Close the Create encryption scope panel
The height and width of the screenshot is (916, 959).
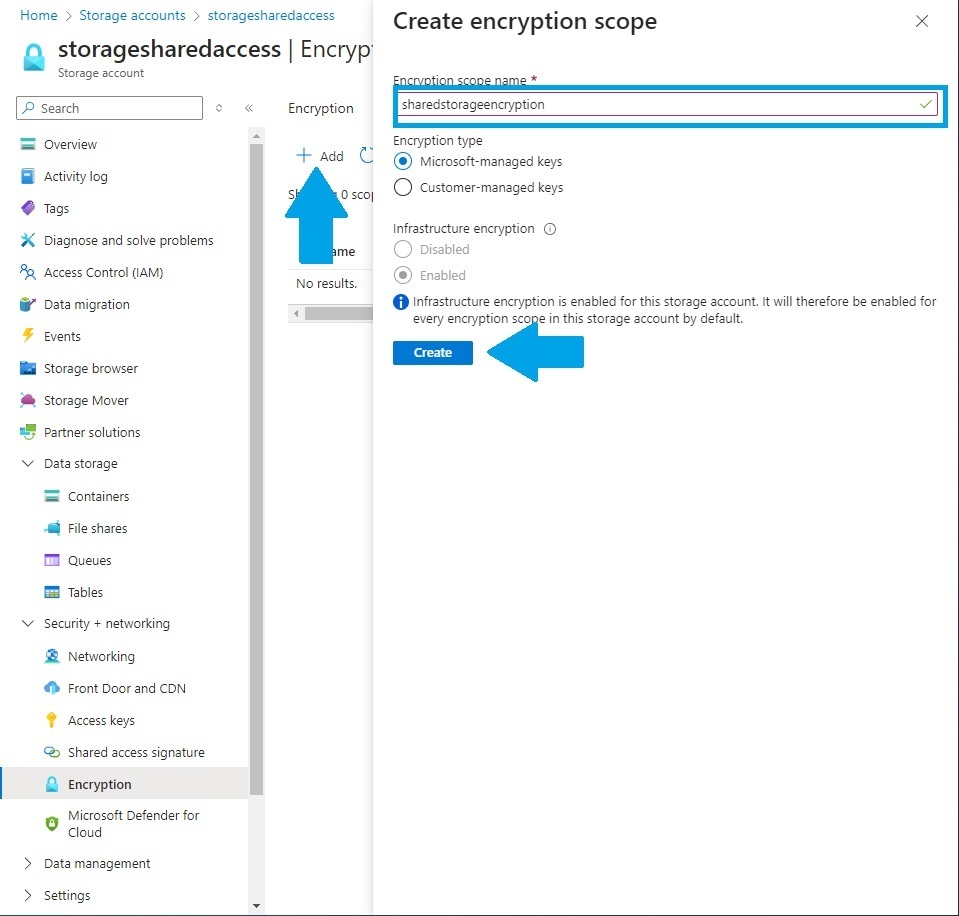click(921, 21)
